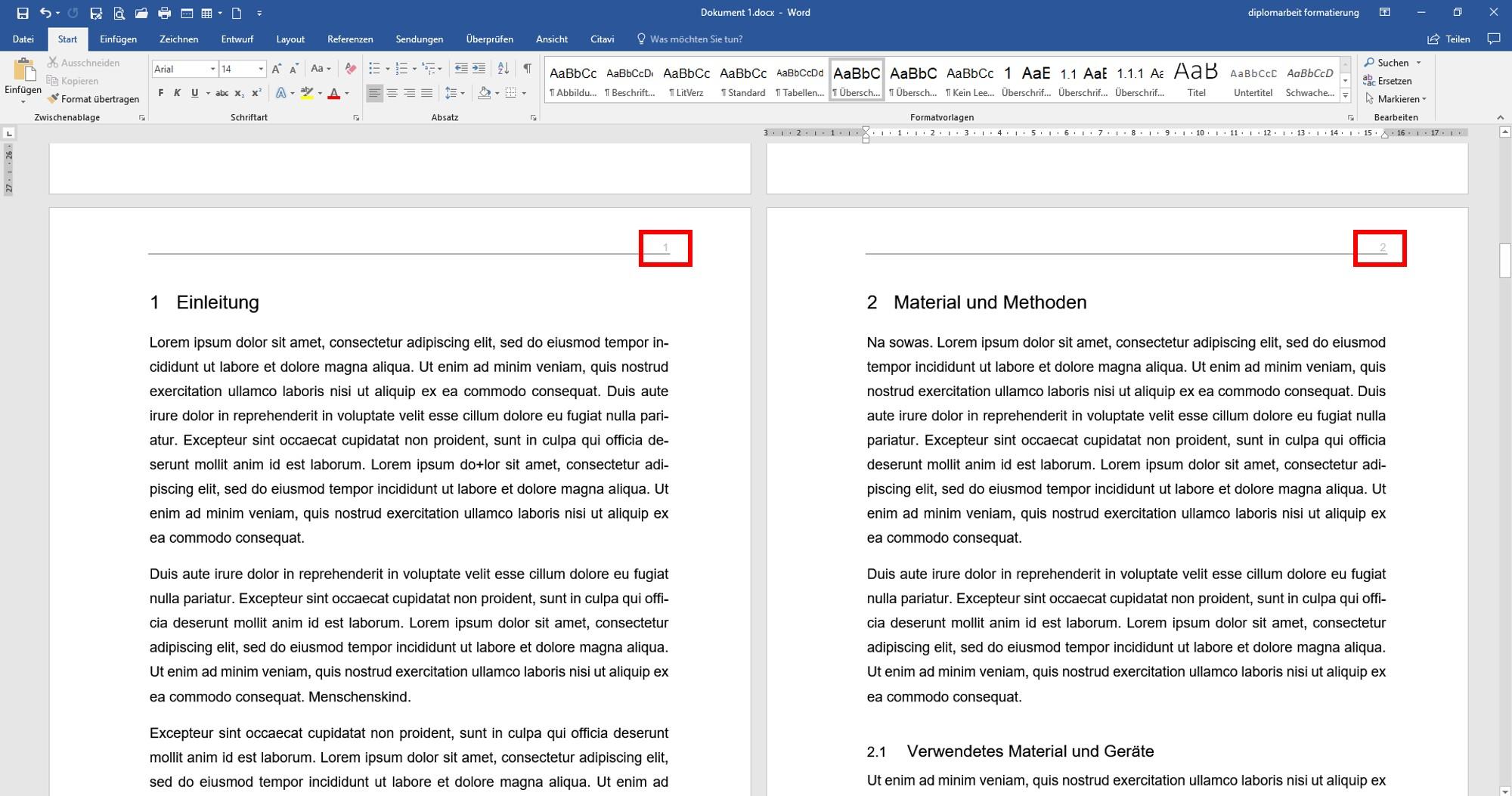Image resolution: width=1512 pixels, height=796 pixels.
Task: Switch to the Überprüfen tab
Action: [x=490, y=39]
